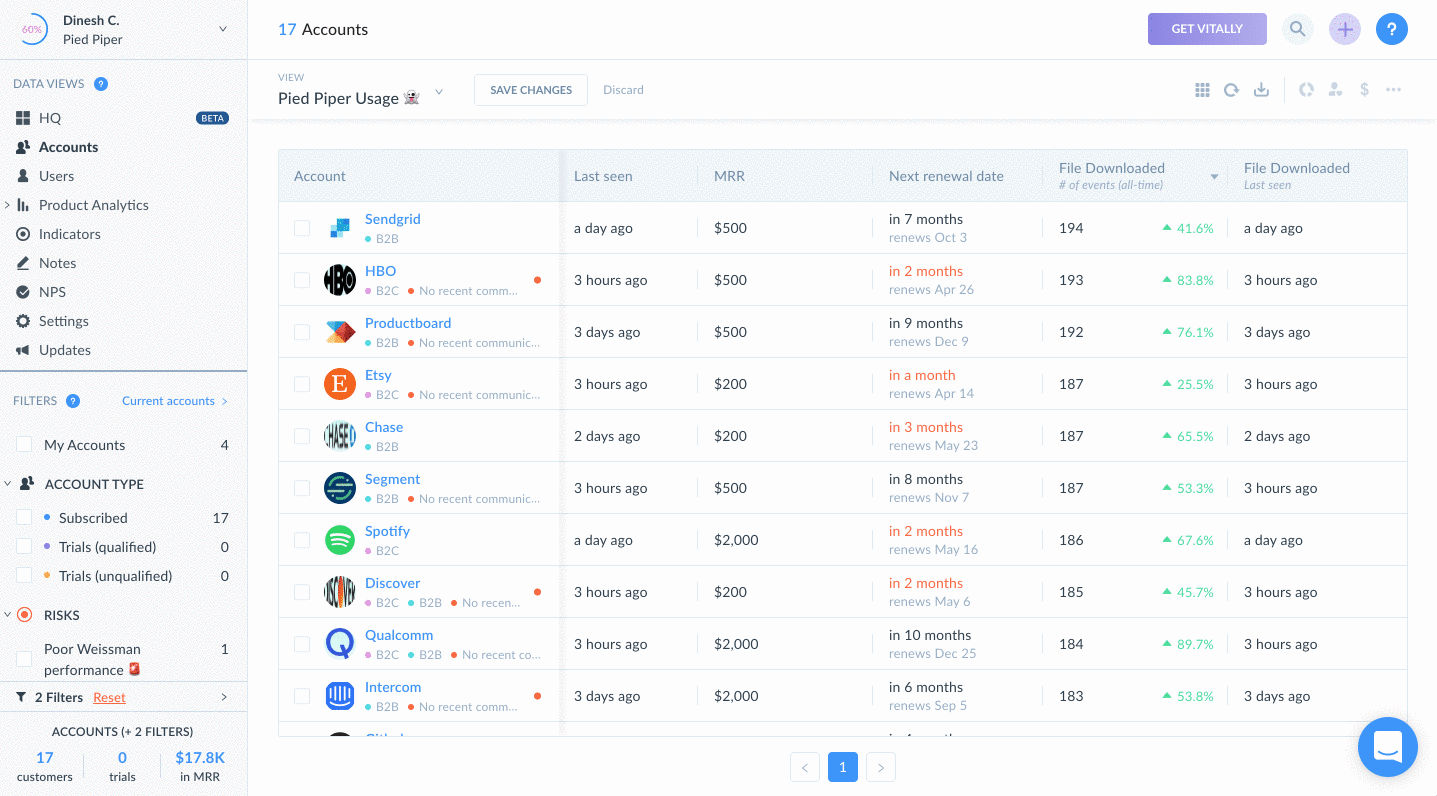Click the circular sync toolbar icon
The width and height of the screenshot is (1437, 796).
(1306, 90)
